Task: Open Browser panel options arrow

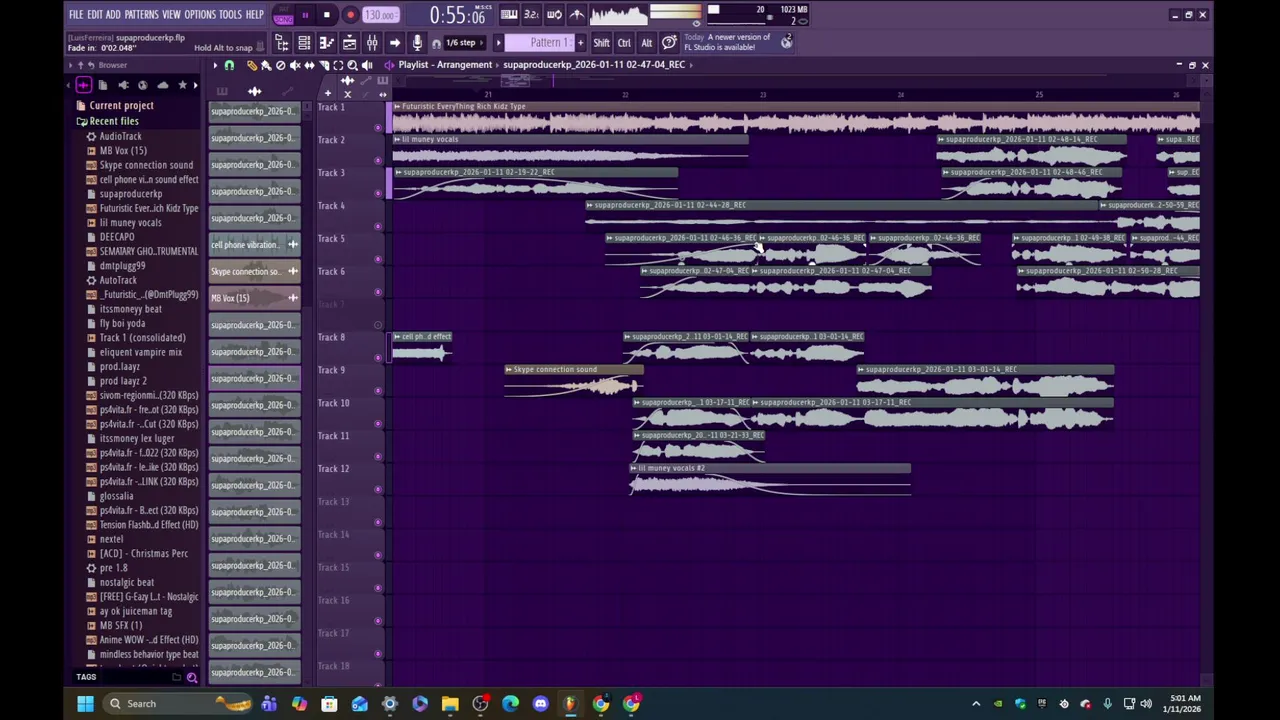Action: tap(70, 65)
